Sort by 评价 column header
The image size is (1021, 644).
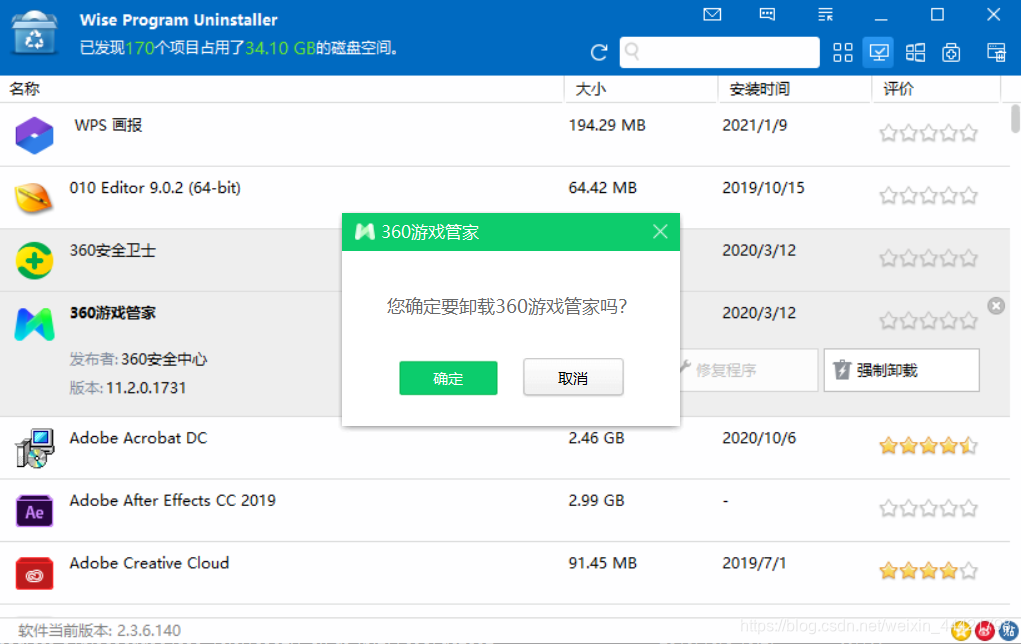(x=899, y=89)
